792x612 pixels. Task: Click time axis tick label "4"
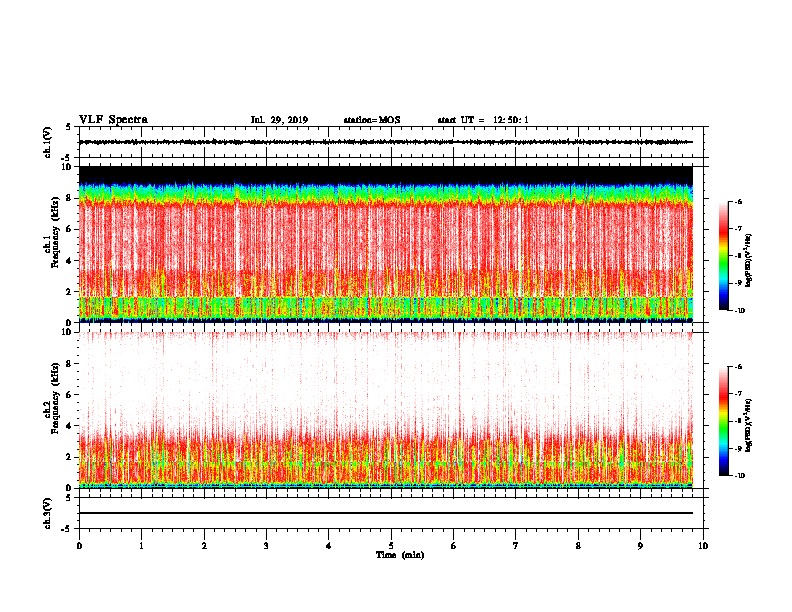[329, 546]
